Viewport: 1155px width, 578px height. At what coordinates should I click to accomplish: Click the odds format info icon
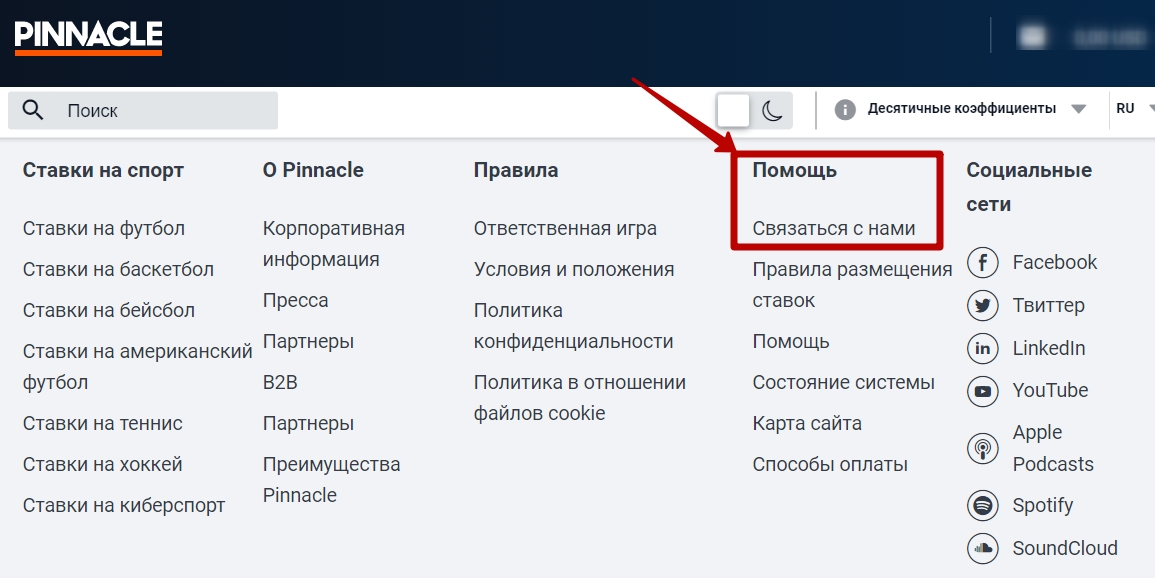tap(845, 110)
